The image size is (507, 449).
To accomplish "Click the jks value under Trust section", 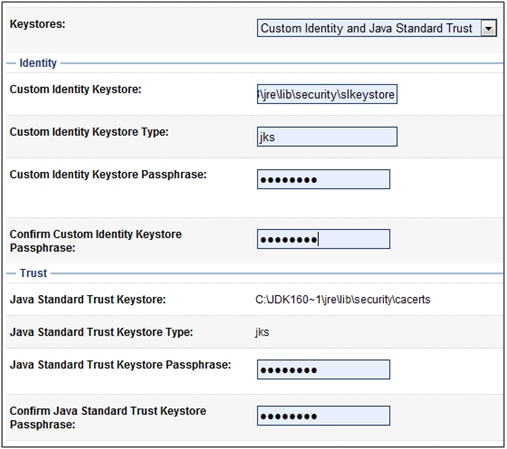I will (x=262, y=332).
